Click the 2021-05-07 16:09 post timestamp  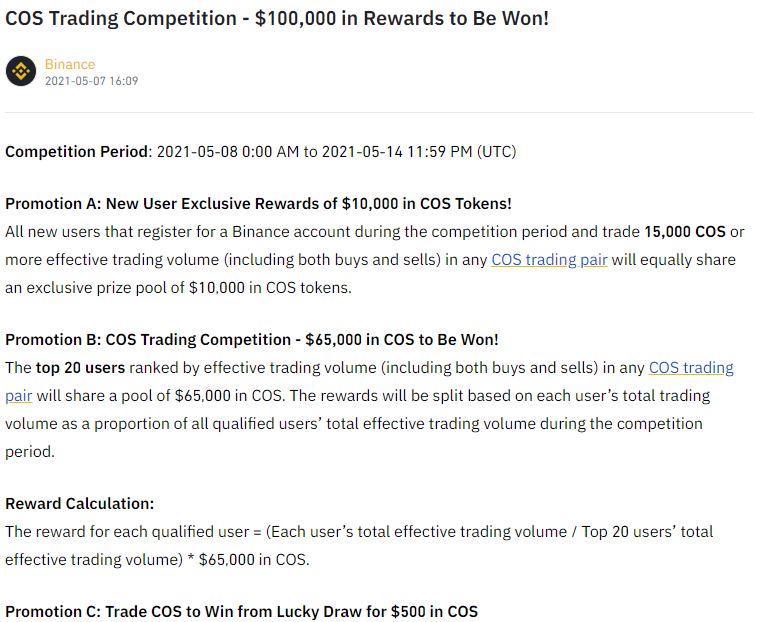click(x=92, y=81)
